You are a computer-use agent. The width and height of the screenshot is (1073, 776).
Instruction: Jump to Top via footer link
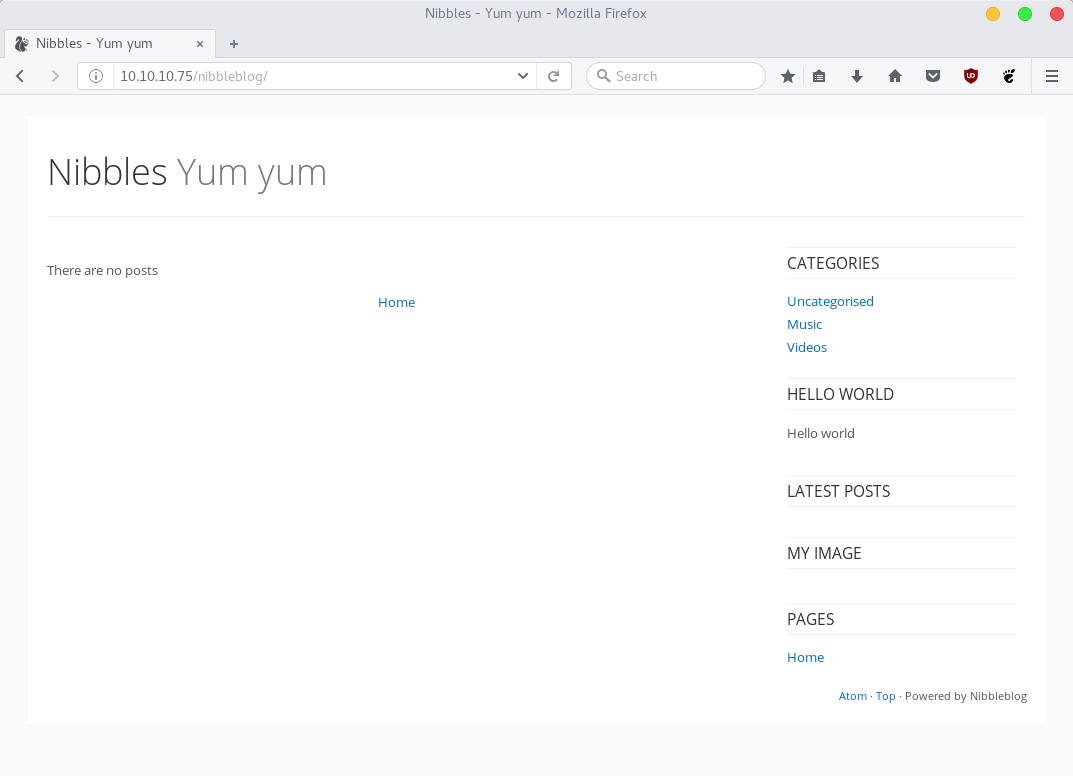click(885, 696)
